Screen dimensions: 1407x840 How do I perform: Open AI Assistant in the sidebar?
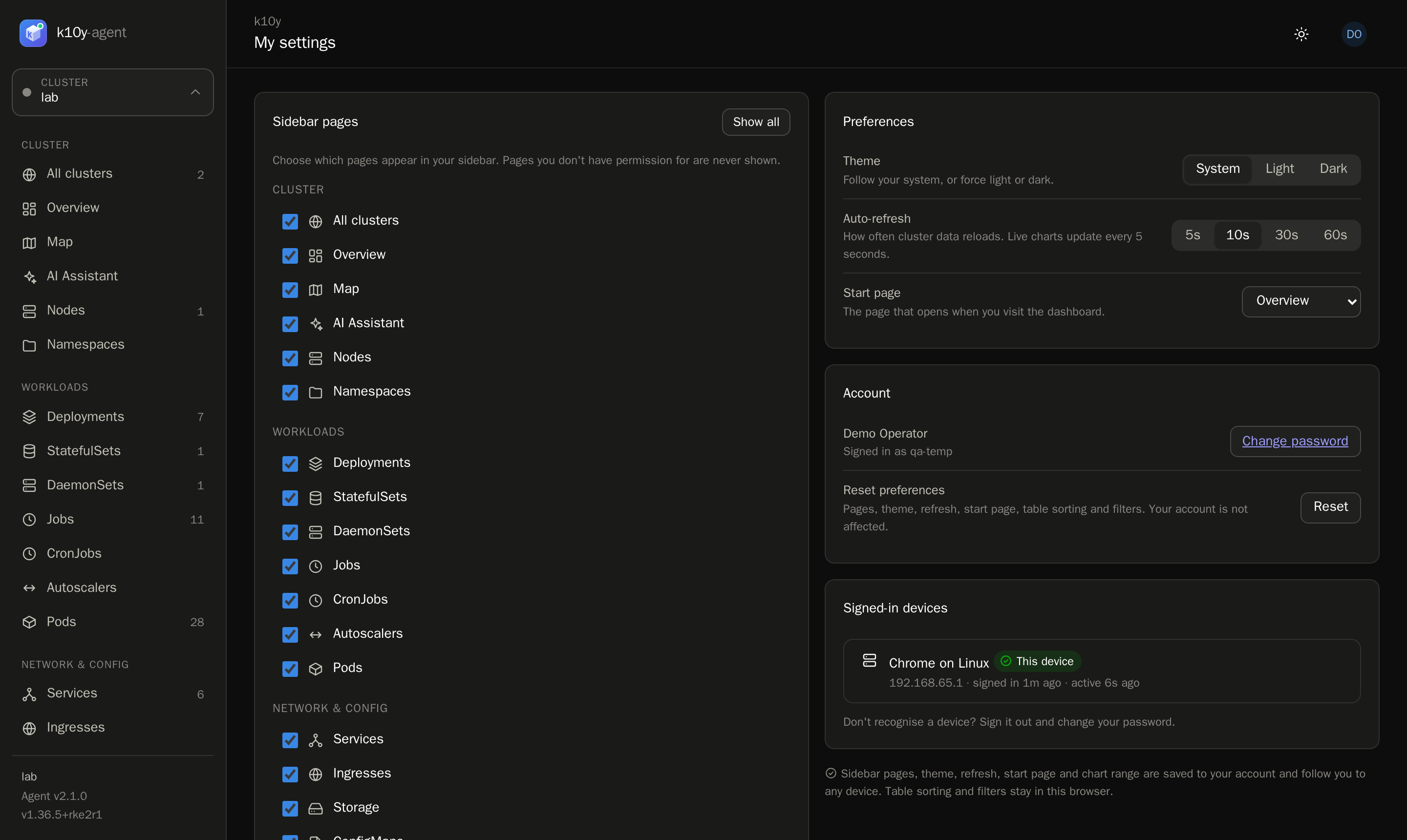coord(113,276)
